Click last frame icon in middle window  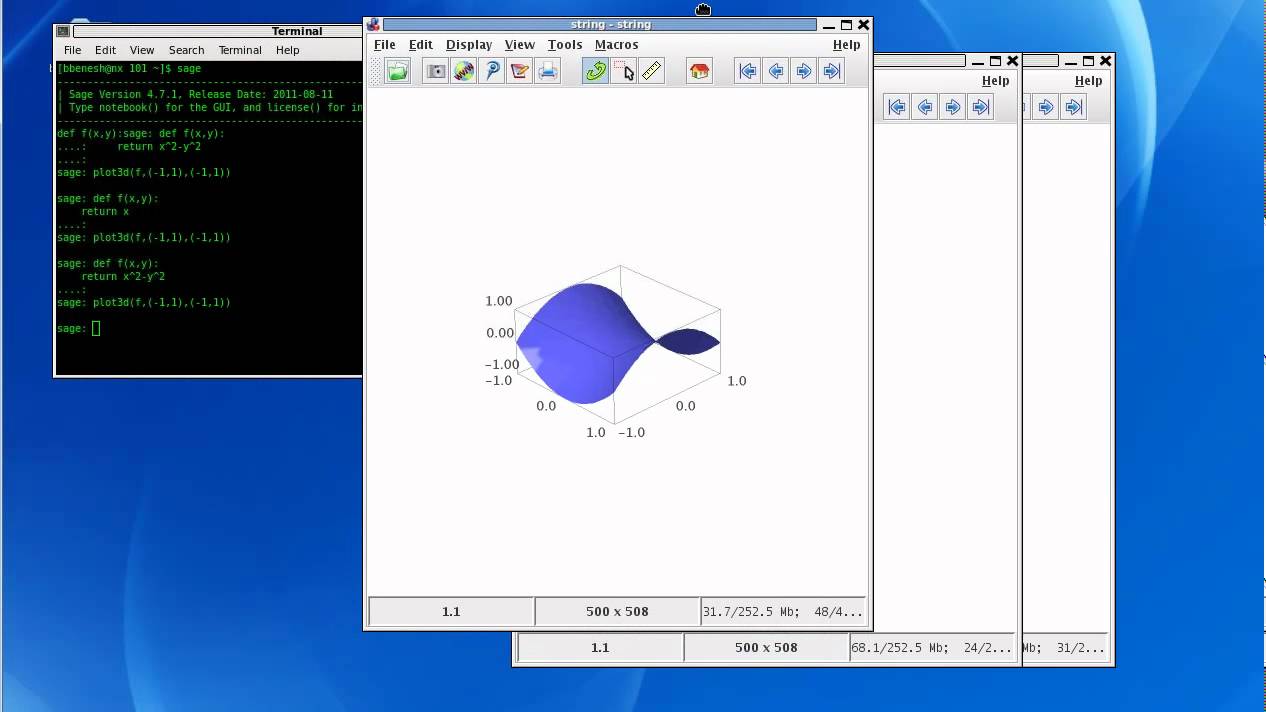click(x=981, y=107)
